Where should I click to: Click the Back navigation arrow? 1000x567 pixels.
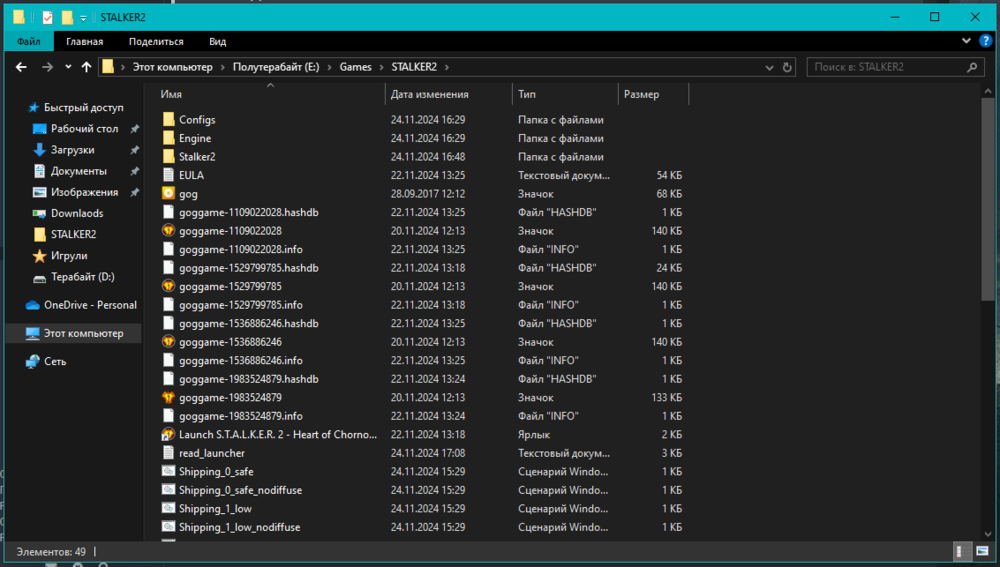pyautogui.click(x=22, y=67)
